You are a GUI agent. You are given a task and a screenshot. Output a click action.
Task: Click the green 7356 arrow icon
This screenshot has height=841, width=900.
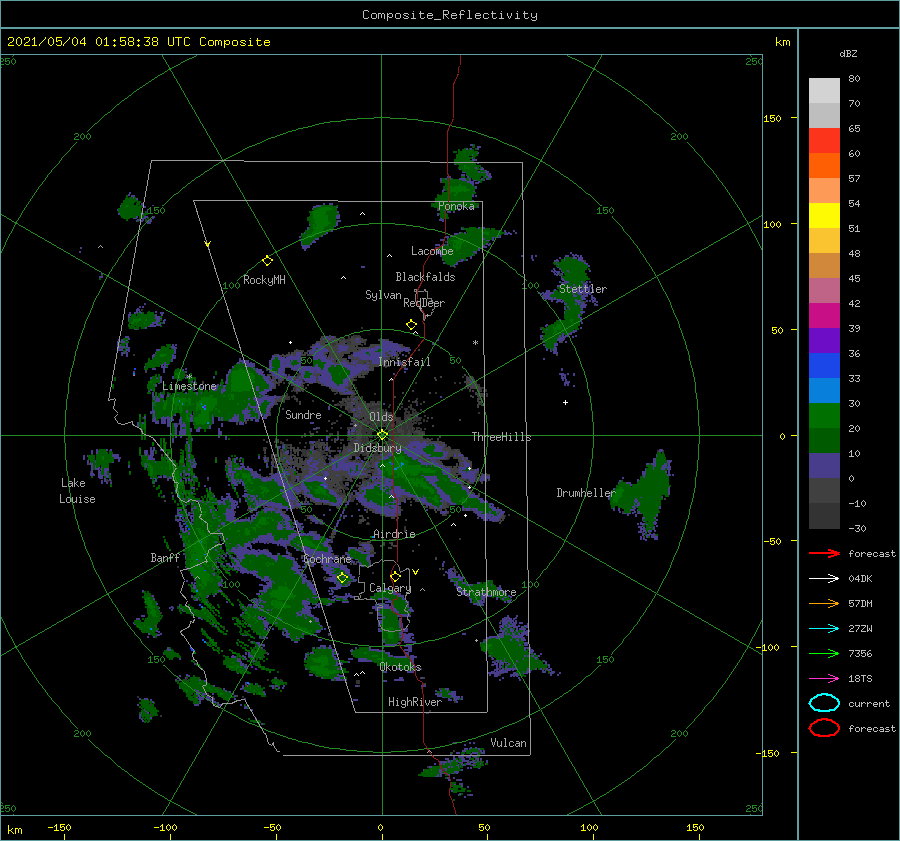(x=824, y=653)
